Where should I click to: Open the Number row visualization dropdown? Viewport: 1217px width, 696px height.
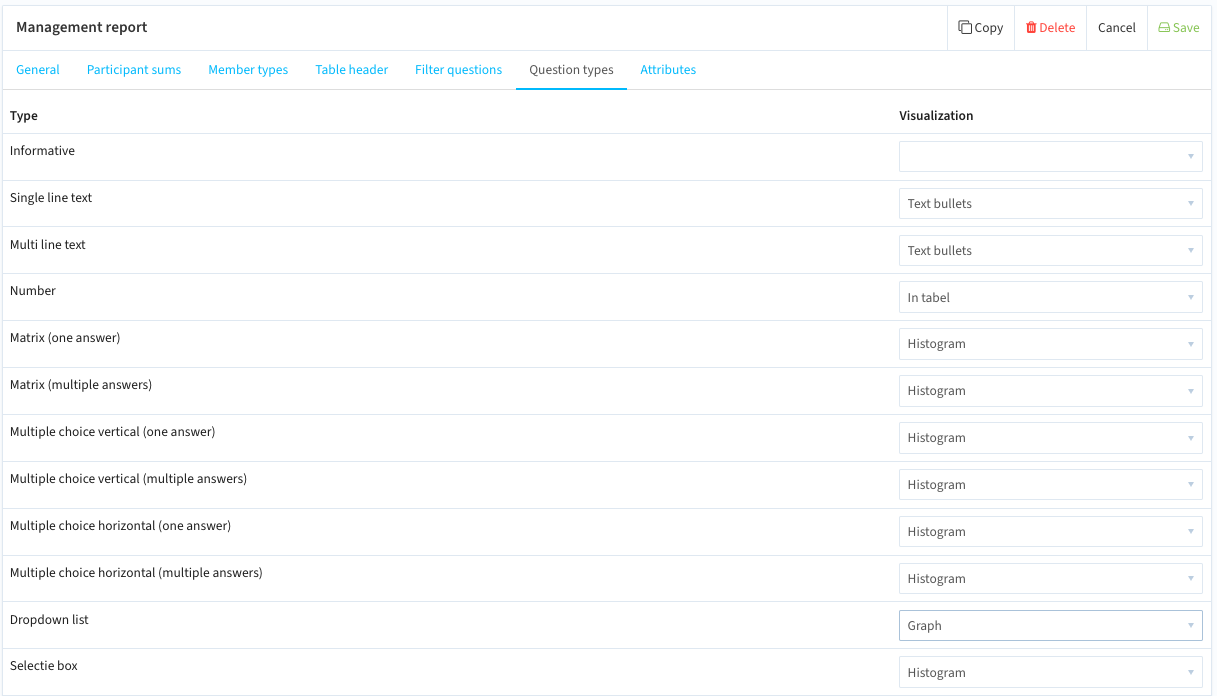point(1050,297)
